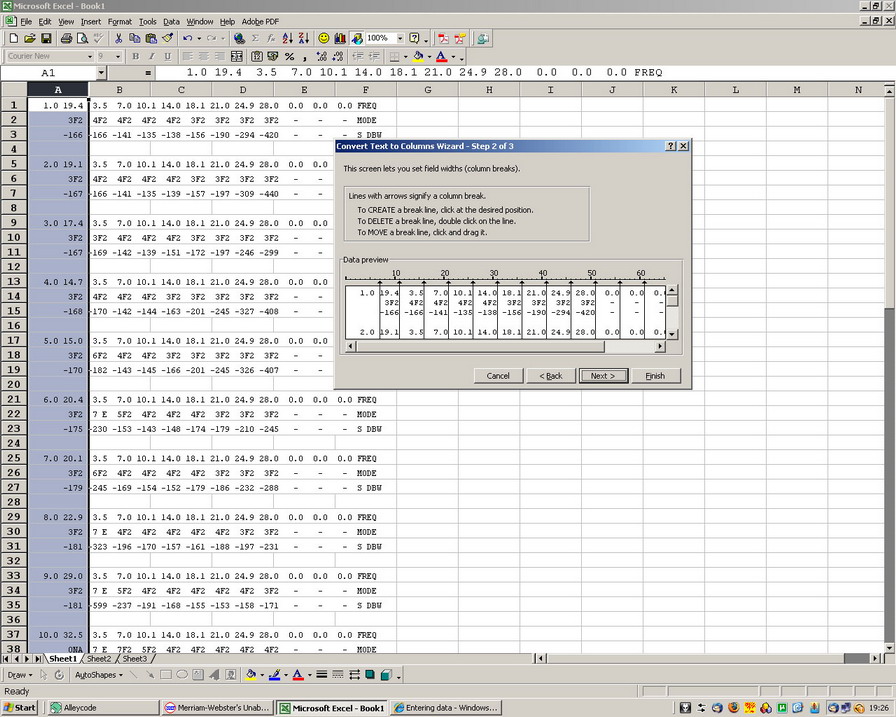Viewport: 896px width, 717px height.
Task: Click the data preview horizontal scrollbar
Action: coord(506,346)
